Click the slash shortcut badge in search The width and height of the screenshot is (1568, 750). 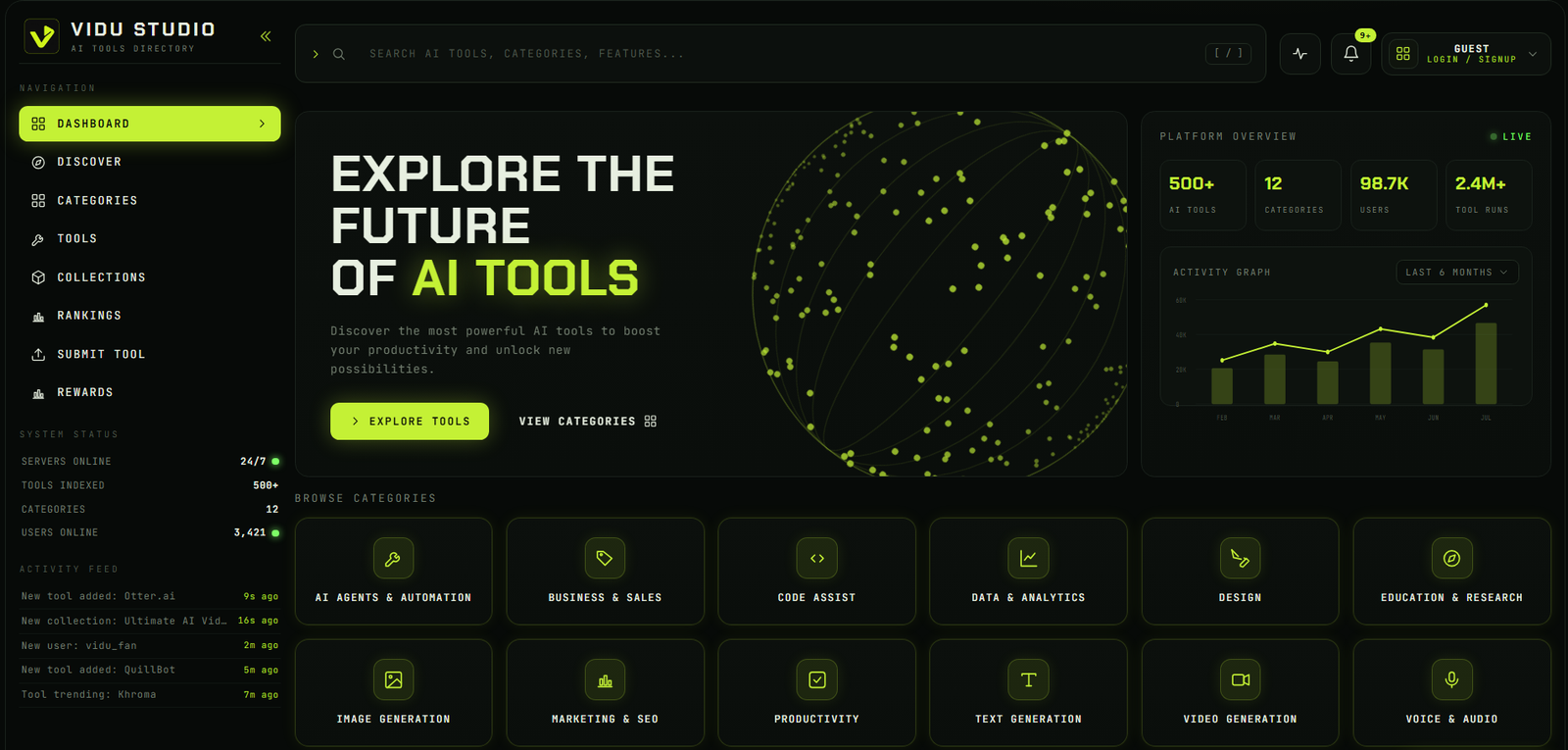point(1228,53)
